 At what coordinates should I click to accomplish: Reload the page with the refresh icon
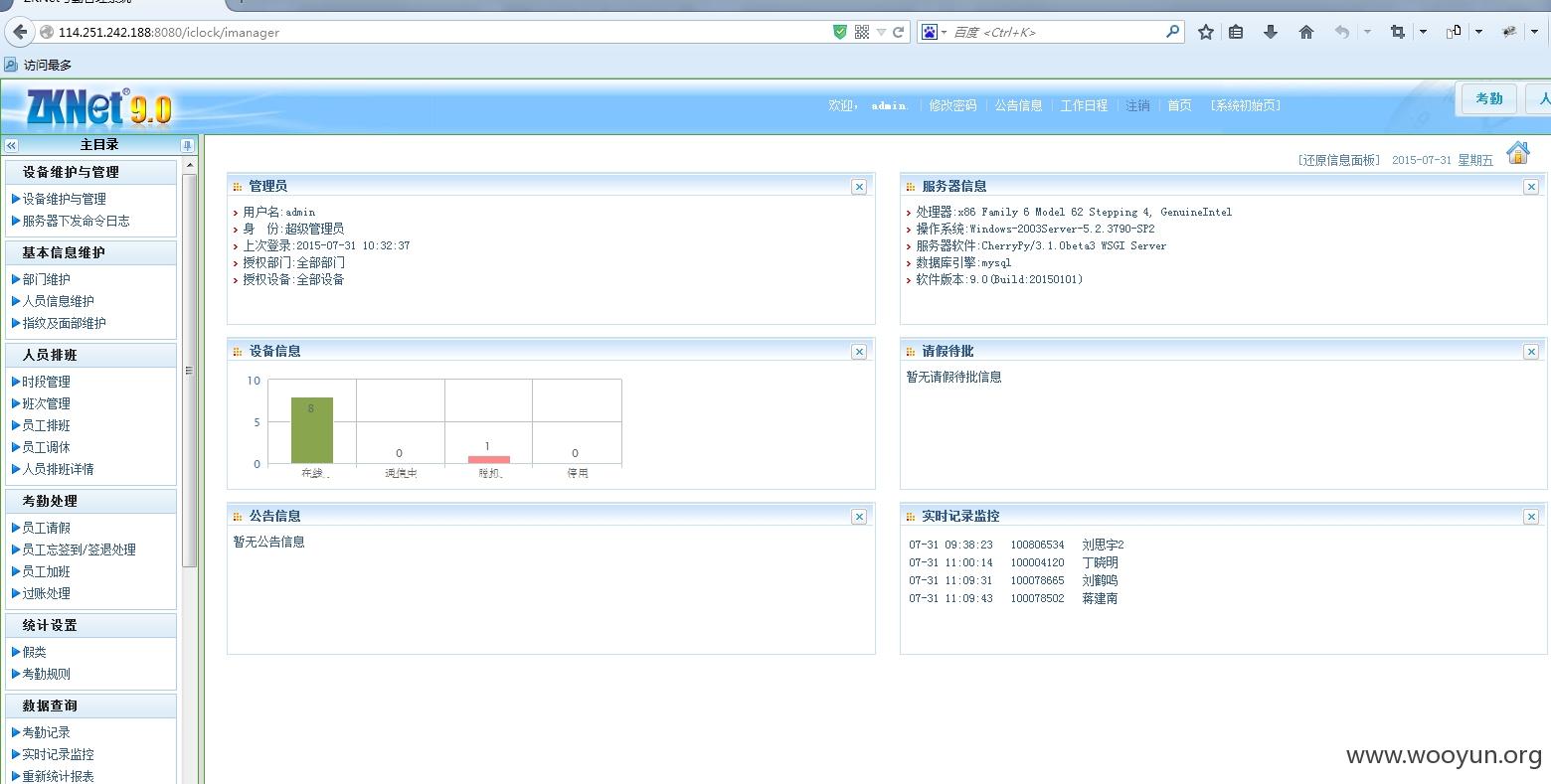pos(898,32)
